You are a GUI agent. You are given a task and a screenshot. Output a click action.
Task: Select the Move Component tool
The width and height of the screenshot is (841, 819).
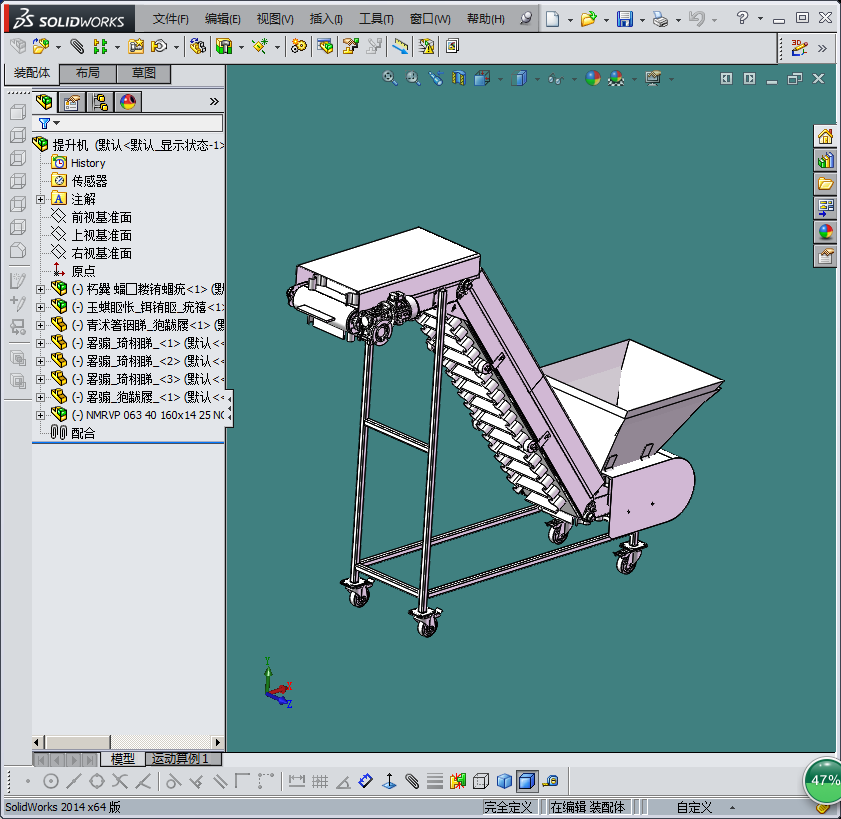click(x=159, y=47)
